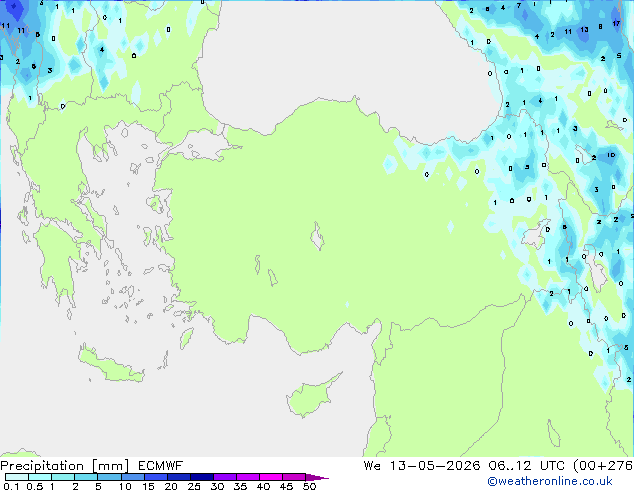The width and height of the screenshot is (634, 490).
Task: Open the weatheronline.co.uk copyright link
Action: coord(550,481)
